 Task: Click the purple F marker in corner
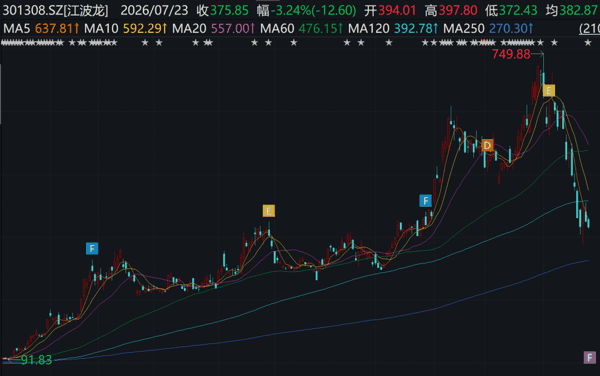pos(590,357)
